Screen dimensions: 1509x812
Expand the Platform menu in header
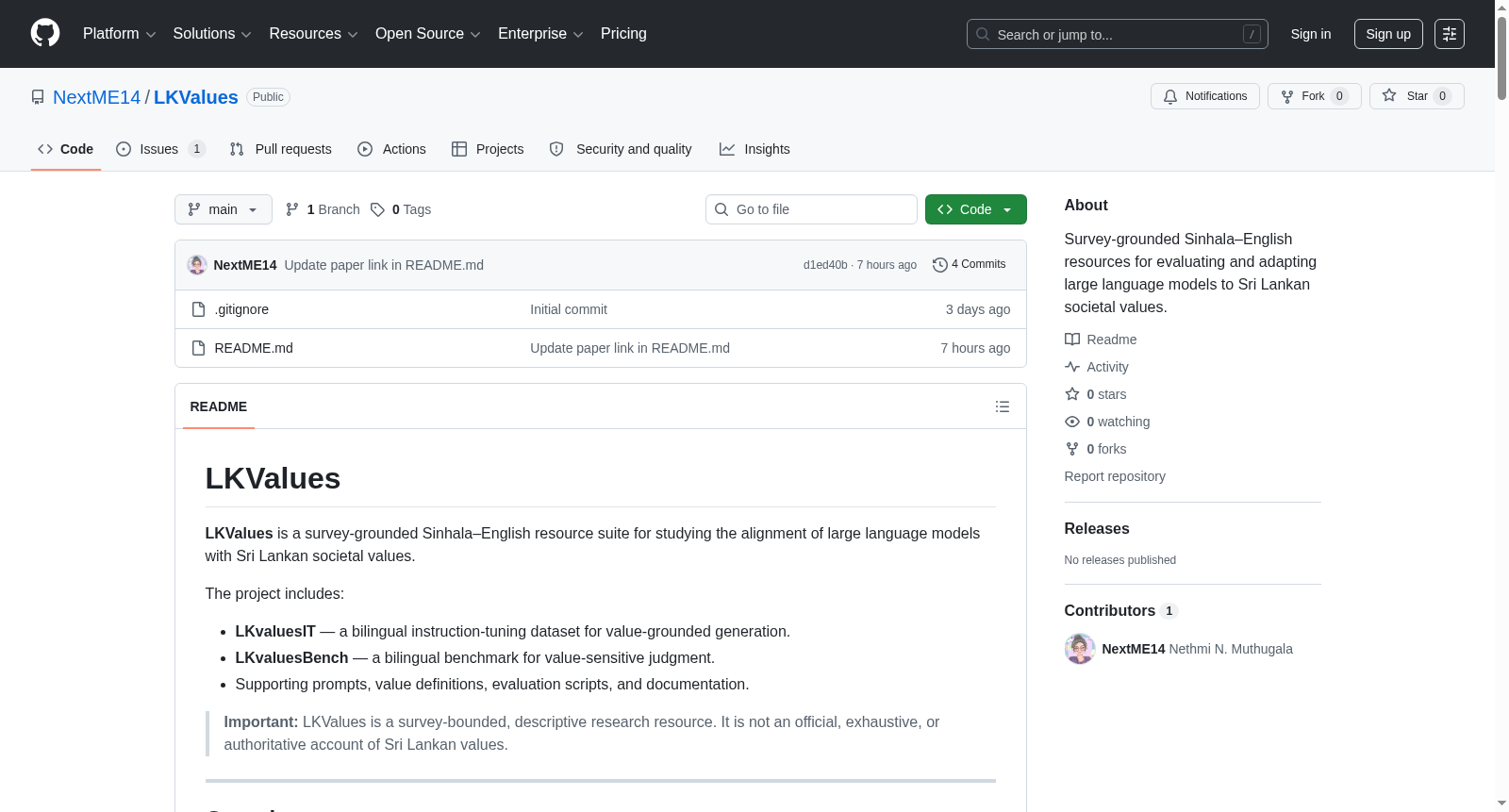point(119,34)
